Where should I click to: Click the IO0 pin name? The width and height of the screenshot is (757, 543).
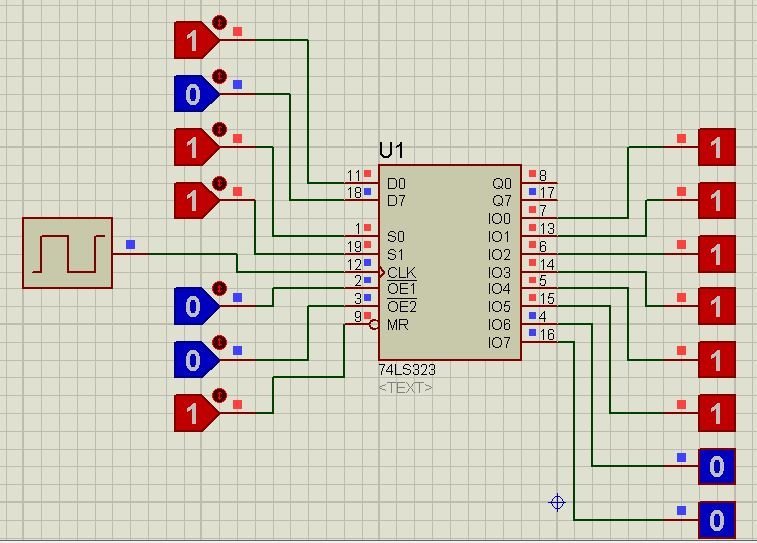coord(500,219)
